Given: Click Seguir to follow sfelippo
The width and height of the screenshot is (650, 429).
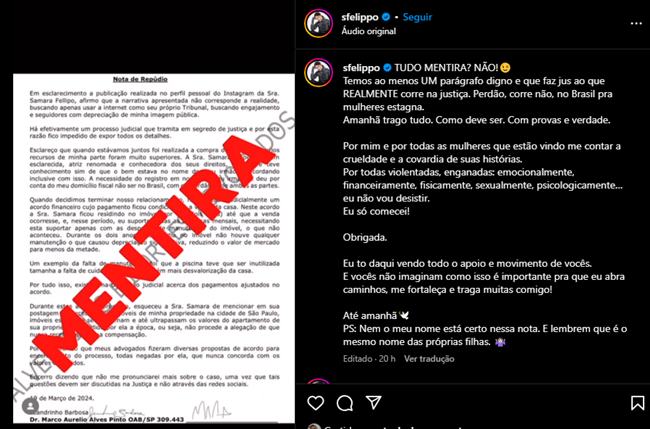Looking at the screenshot, I should pyautogui.click(x=417, y=17).
